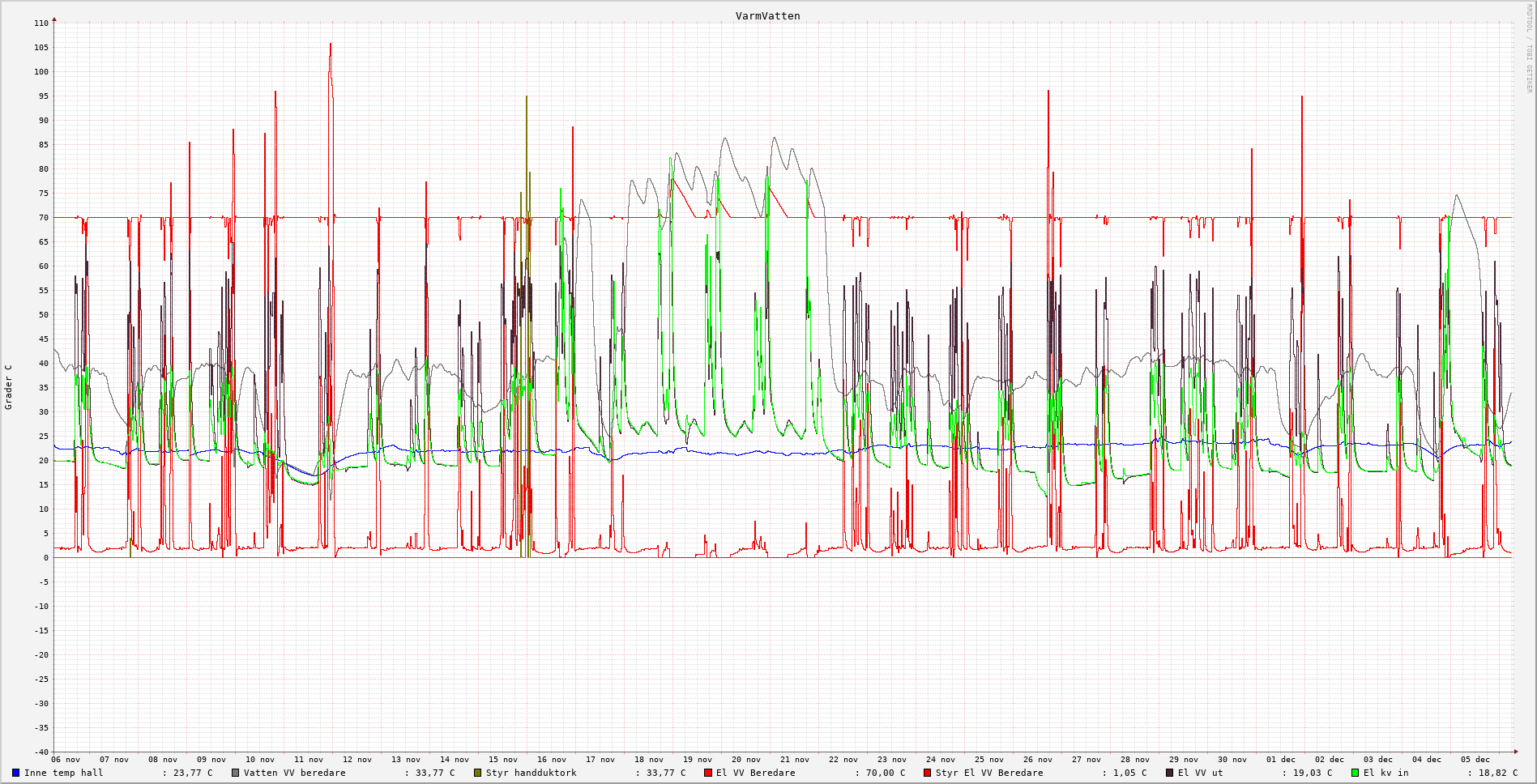Screen dimensions: 1537x784
Task: Select the El kv in legend label
Action: tap(1385, 773)
